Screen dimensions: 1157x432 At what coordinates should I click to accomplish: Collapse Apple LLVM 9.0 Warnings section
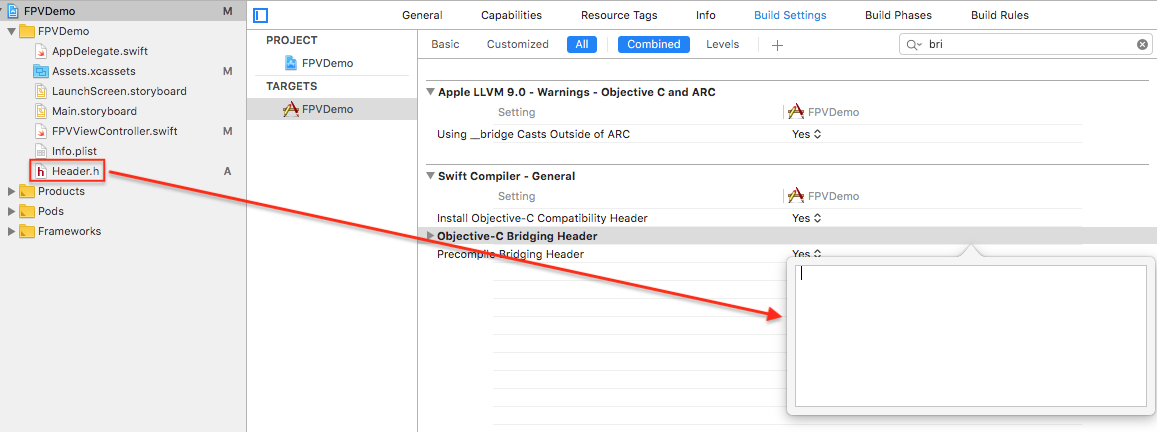click(x=430, y=92)
